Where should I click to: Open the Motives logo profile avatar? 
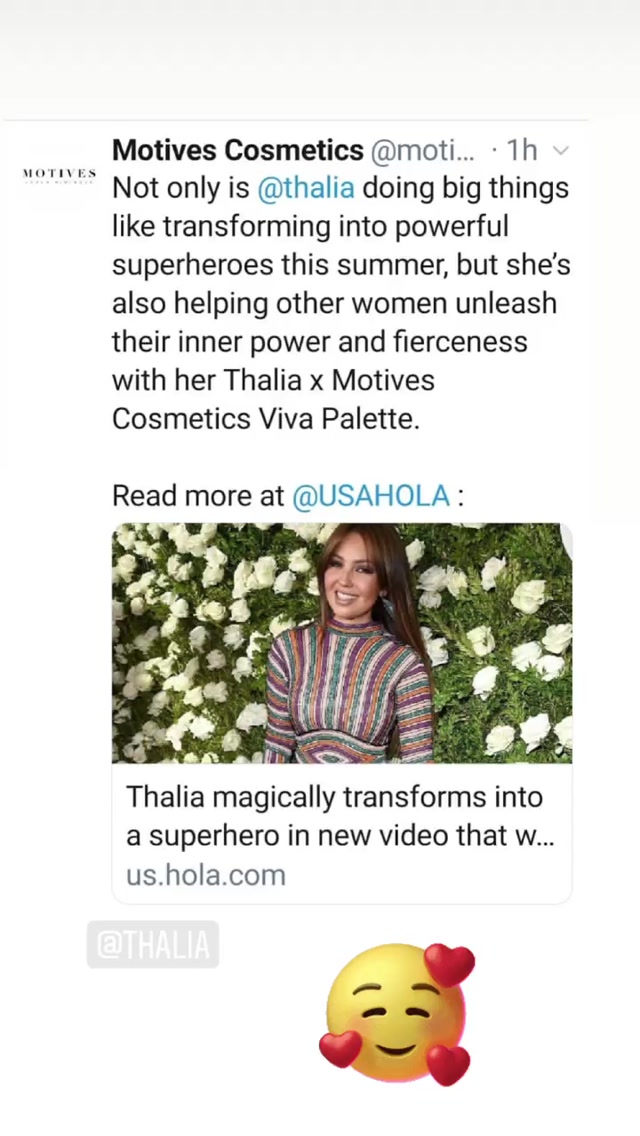[59, 175]
